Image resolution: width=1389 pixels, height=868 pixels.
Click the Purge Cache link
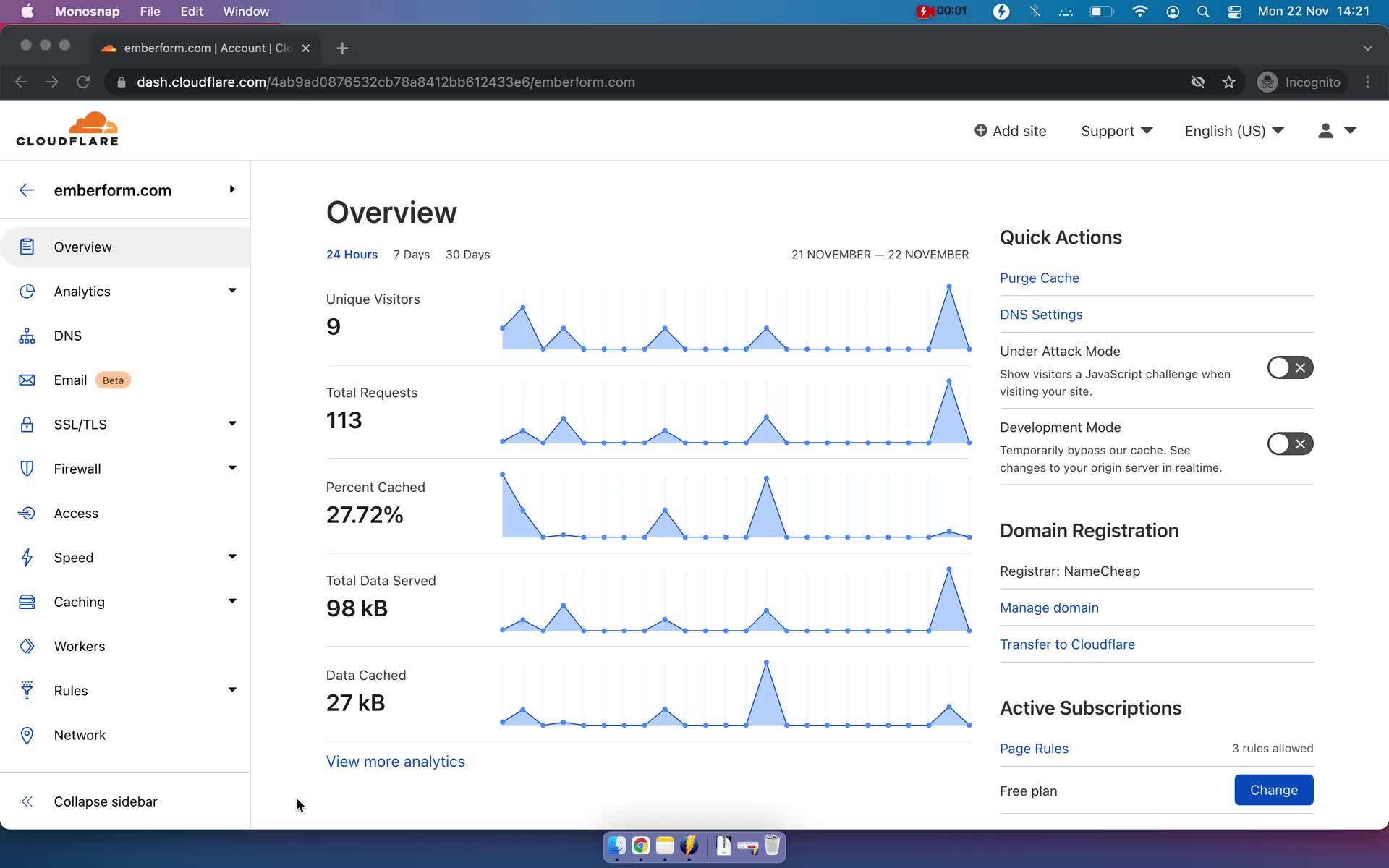tap(1039, 278)
